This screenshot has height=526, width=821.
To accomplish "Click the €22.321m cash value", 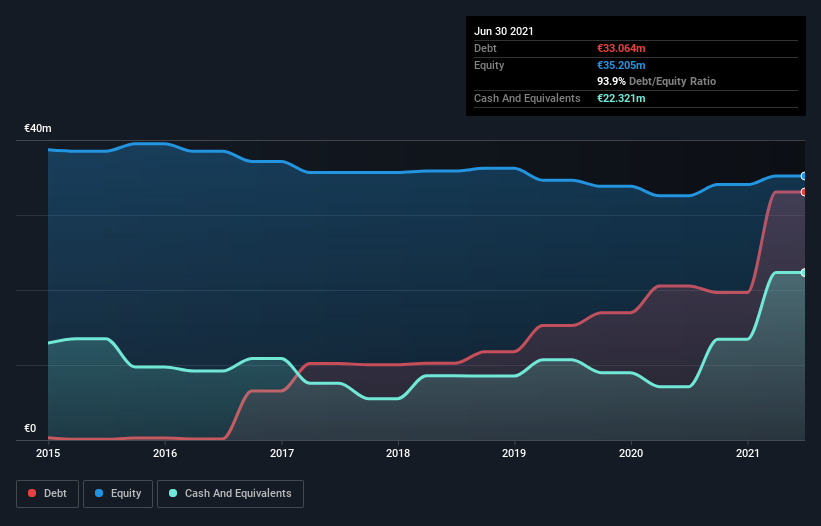I will (x=621, y=98).
